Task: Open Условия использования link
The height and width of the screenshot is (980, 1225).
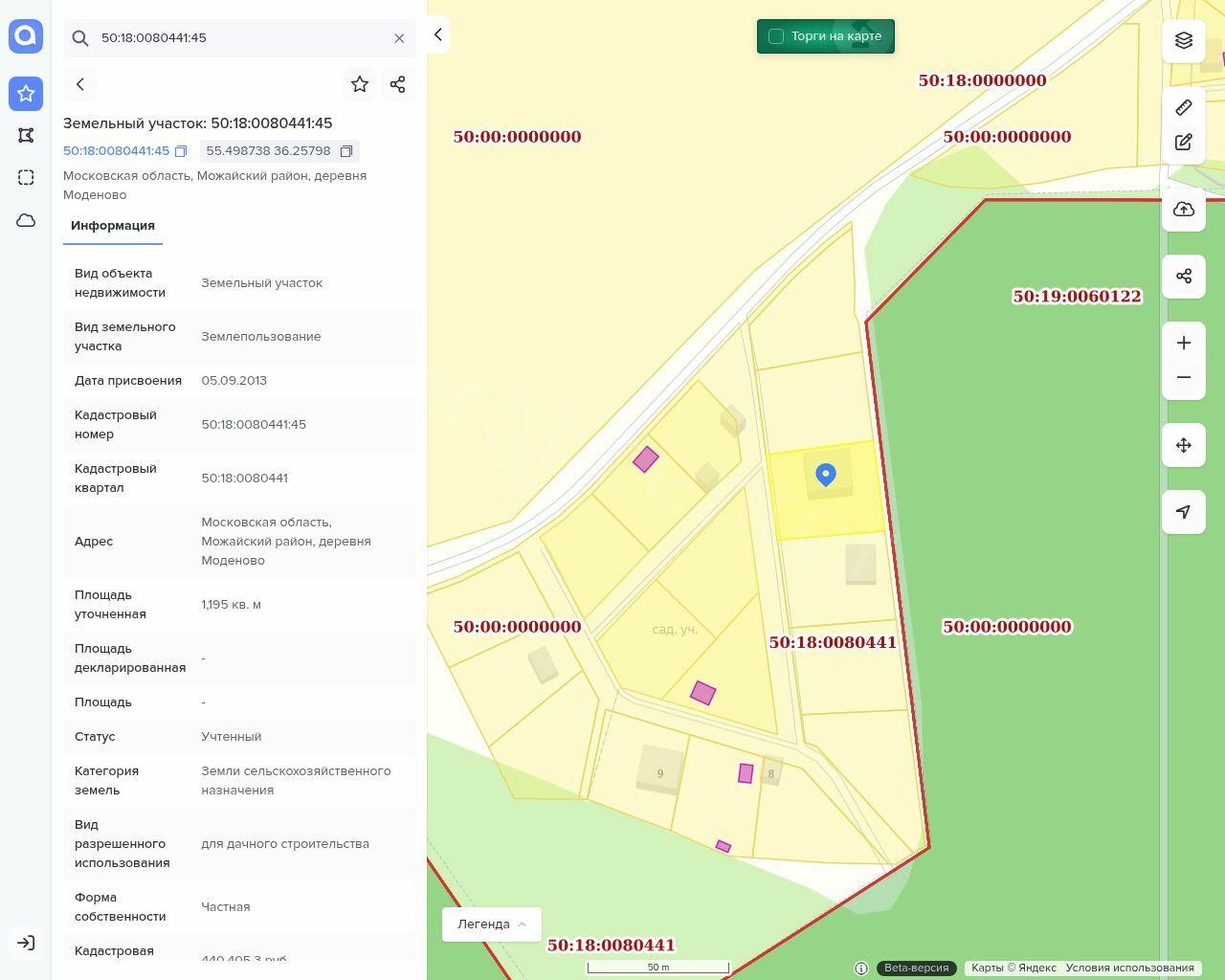Action: click(1129, 968)
